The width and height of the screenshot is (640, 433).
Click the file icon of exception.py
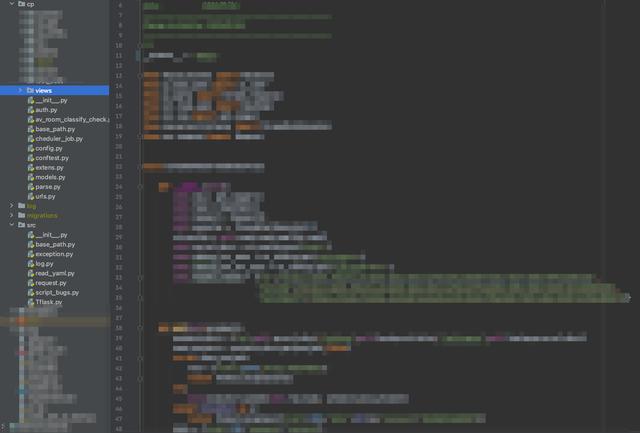31,254
